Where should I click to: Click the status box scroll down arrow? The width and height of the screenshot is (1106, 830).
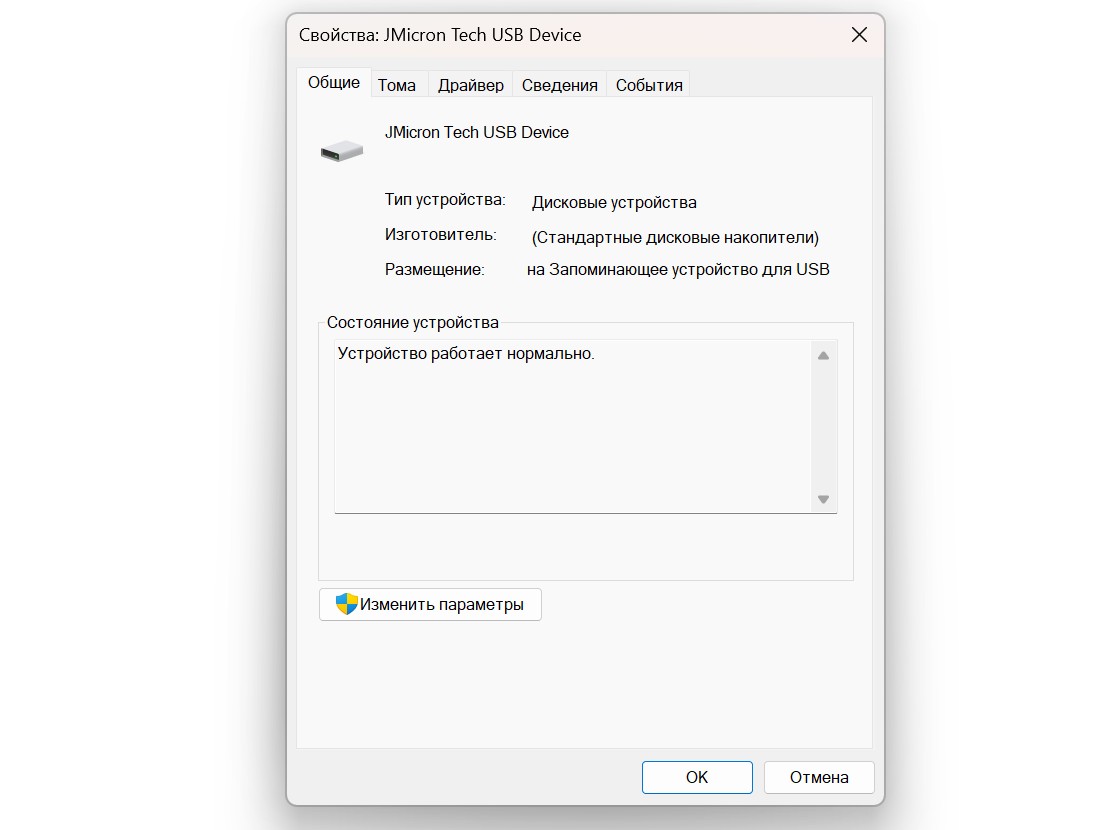point(823,499)
